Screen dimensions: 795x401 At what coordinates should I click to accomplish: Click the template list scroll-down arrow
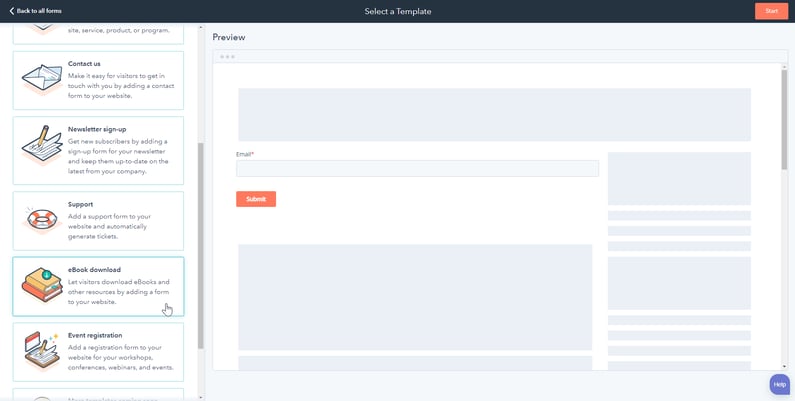click(201, 397)
